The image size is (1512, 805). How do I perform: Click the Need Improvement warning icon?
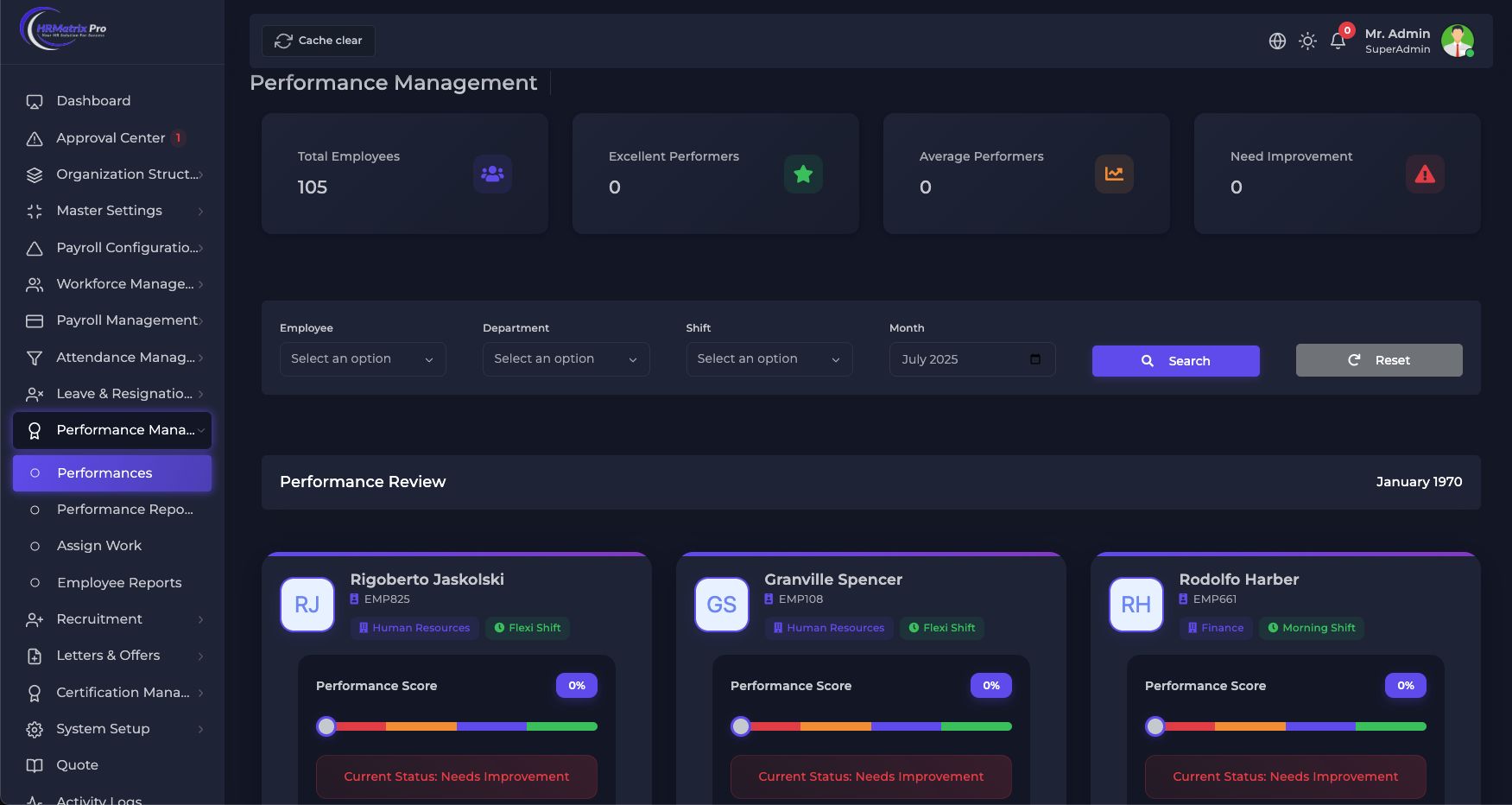pos(1425,174)
